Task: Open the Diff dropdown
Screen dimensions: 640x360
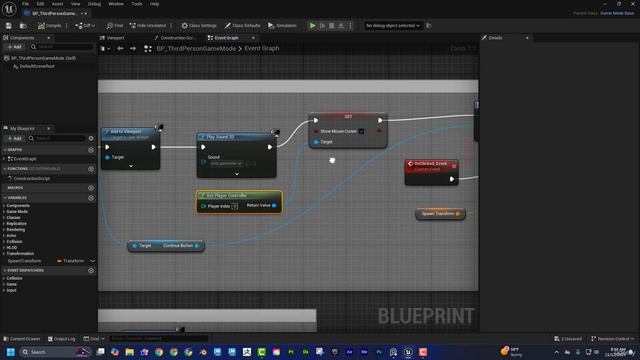Action: point(85,26)
